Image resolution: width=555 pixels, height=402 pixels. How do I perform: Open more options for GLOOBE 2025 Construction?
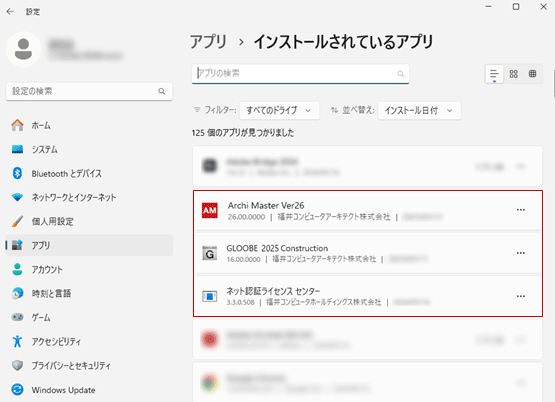point(521,253)
